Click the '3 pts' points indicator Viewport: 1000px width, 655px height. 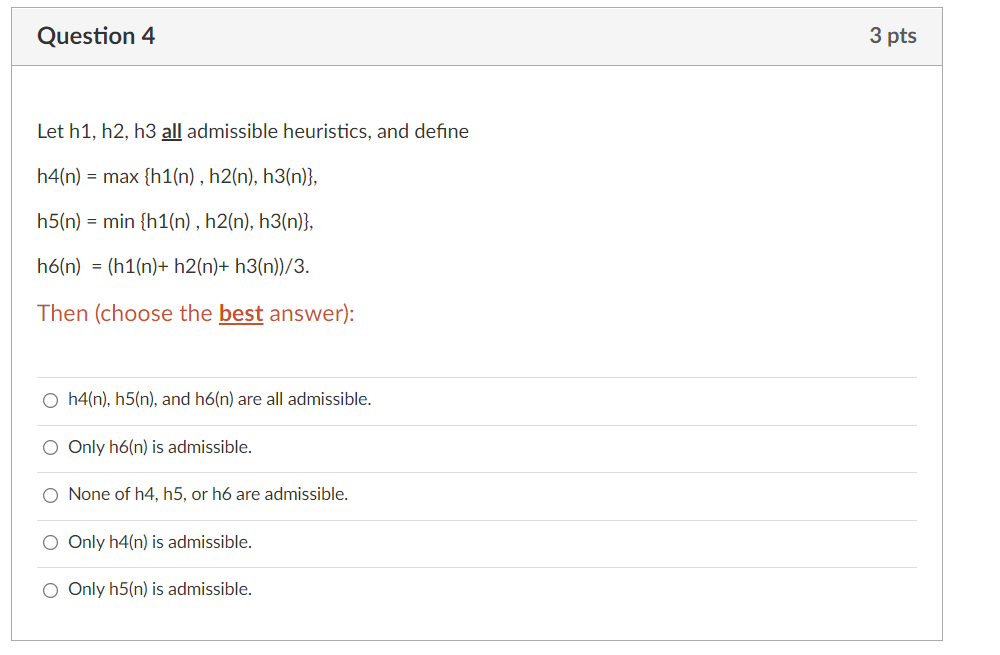coord(892,36)
